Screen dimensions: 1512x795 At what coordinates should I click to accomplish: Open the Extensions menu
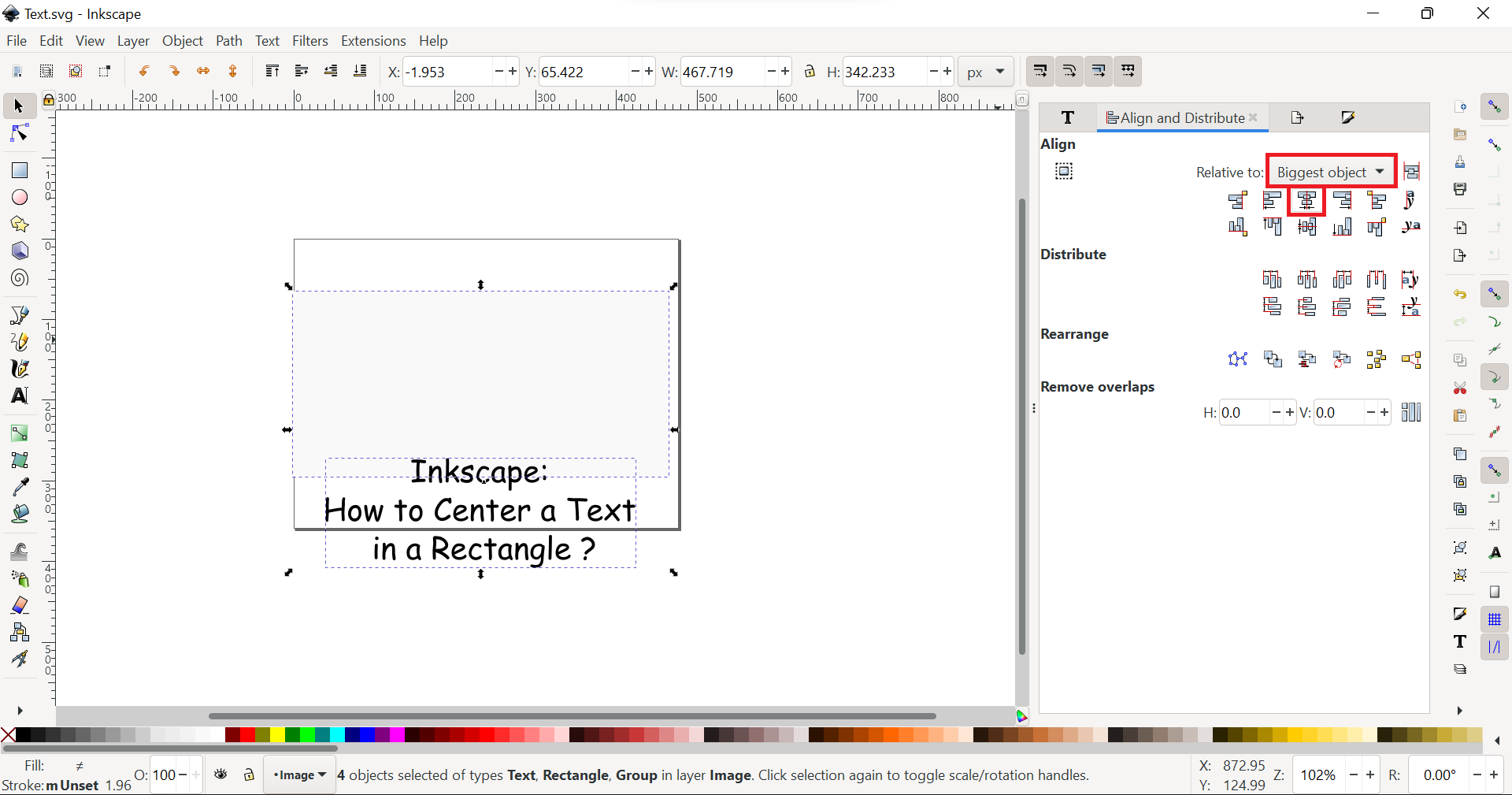[x=373, y=40]
